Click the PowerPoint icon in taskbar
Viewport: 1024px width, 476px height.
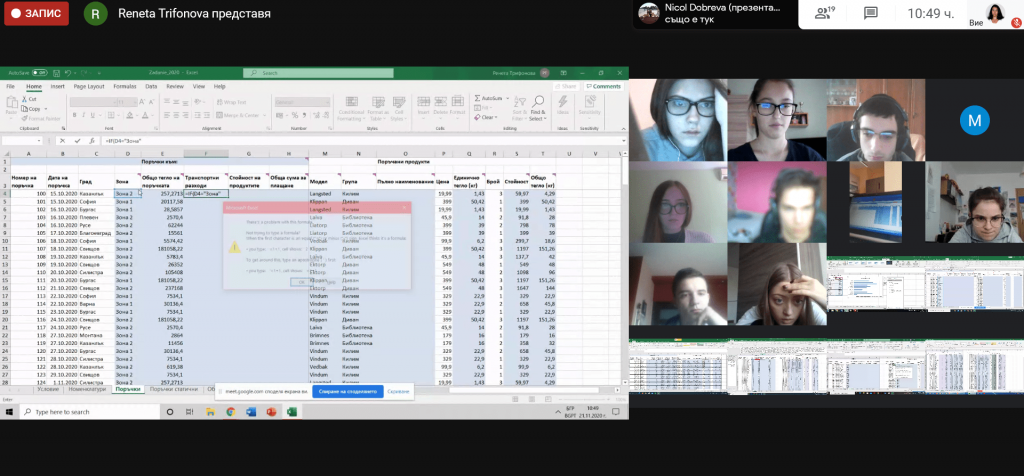tap(271, 412)
